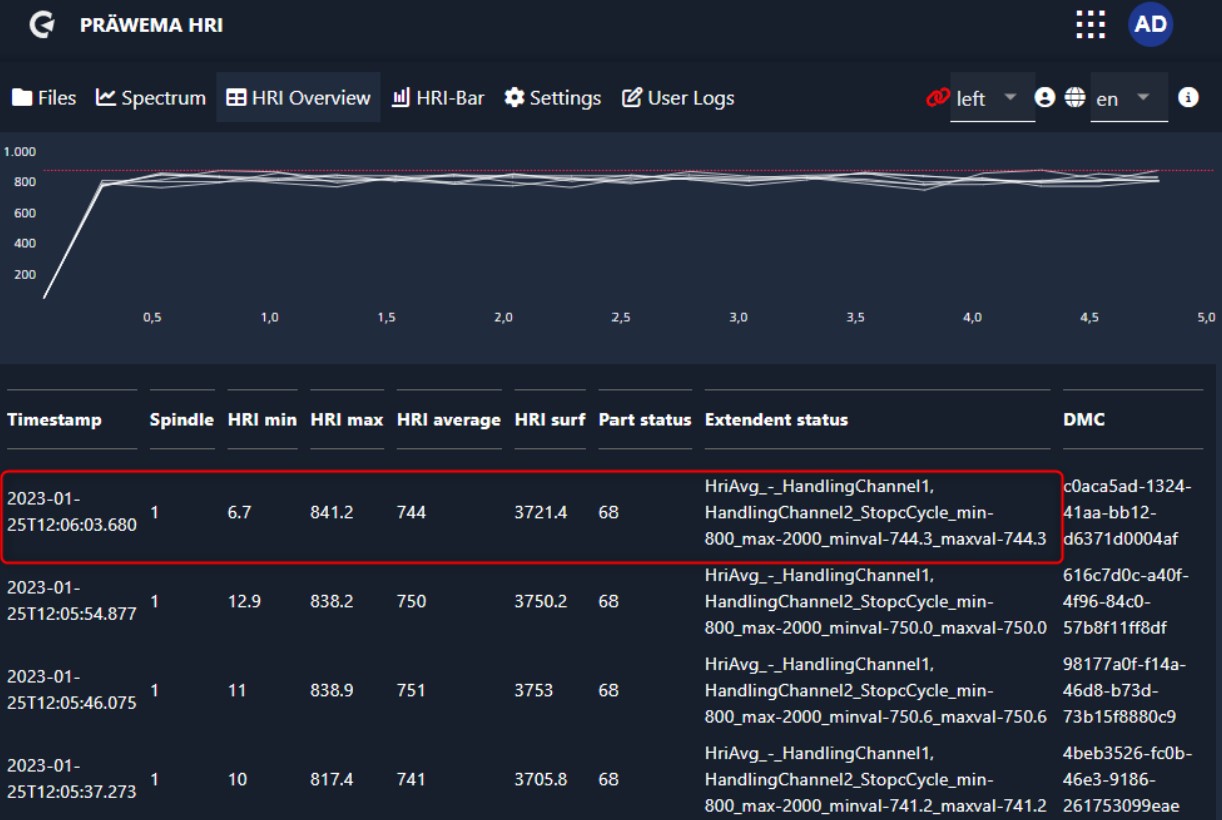The width and height of the screenshot is (1222, 820).
Task: Click the globe language icon
Action: (x=1075, y=98)
